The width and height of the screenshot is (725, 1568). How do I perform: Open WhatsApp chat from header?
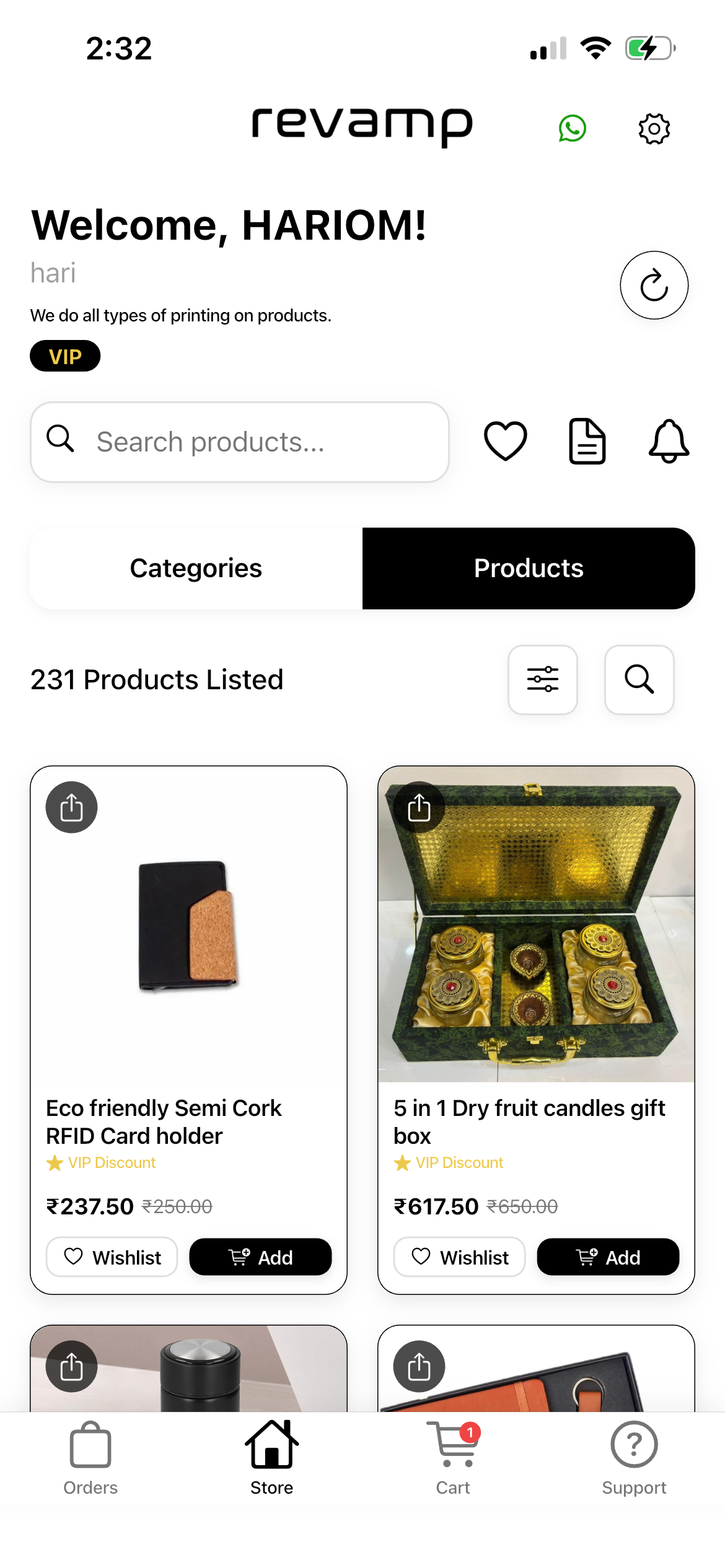coord(572,128)
